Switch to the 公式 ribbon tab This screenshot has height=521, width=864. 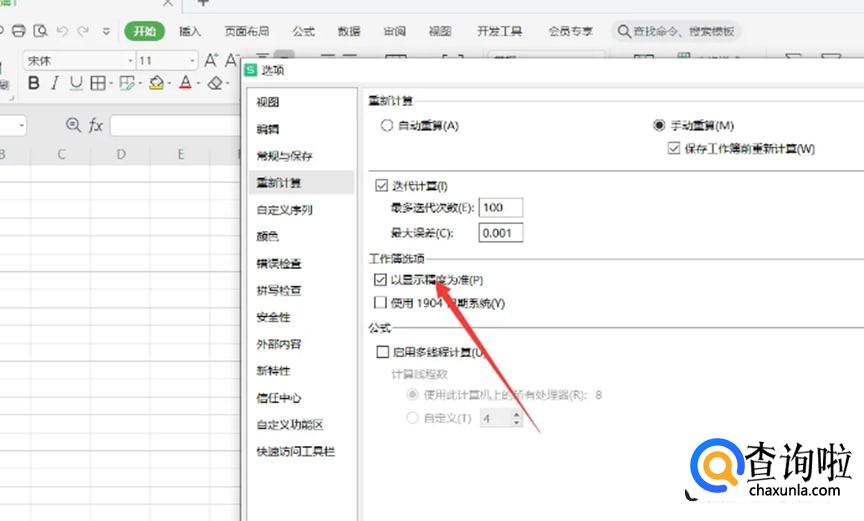coord(304,31)
